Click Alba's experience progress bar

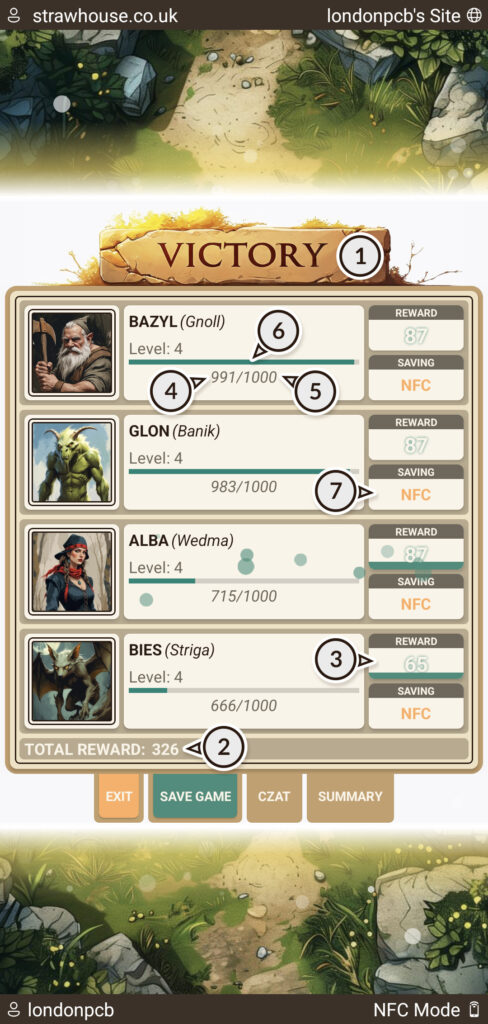pyautogui.click(x=244, y=581)
